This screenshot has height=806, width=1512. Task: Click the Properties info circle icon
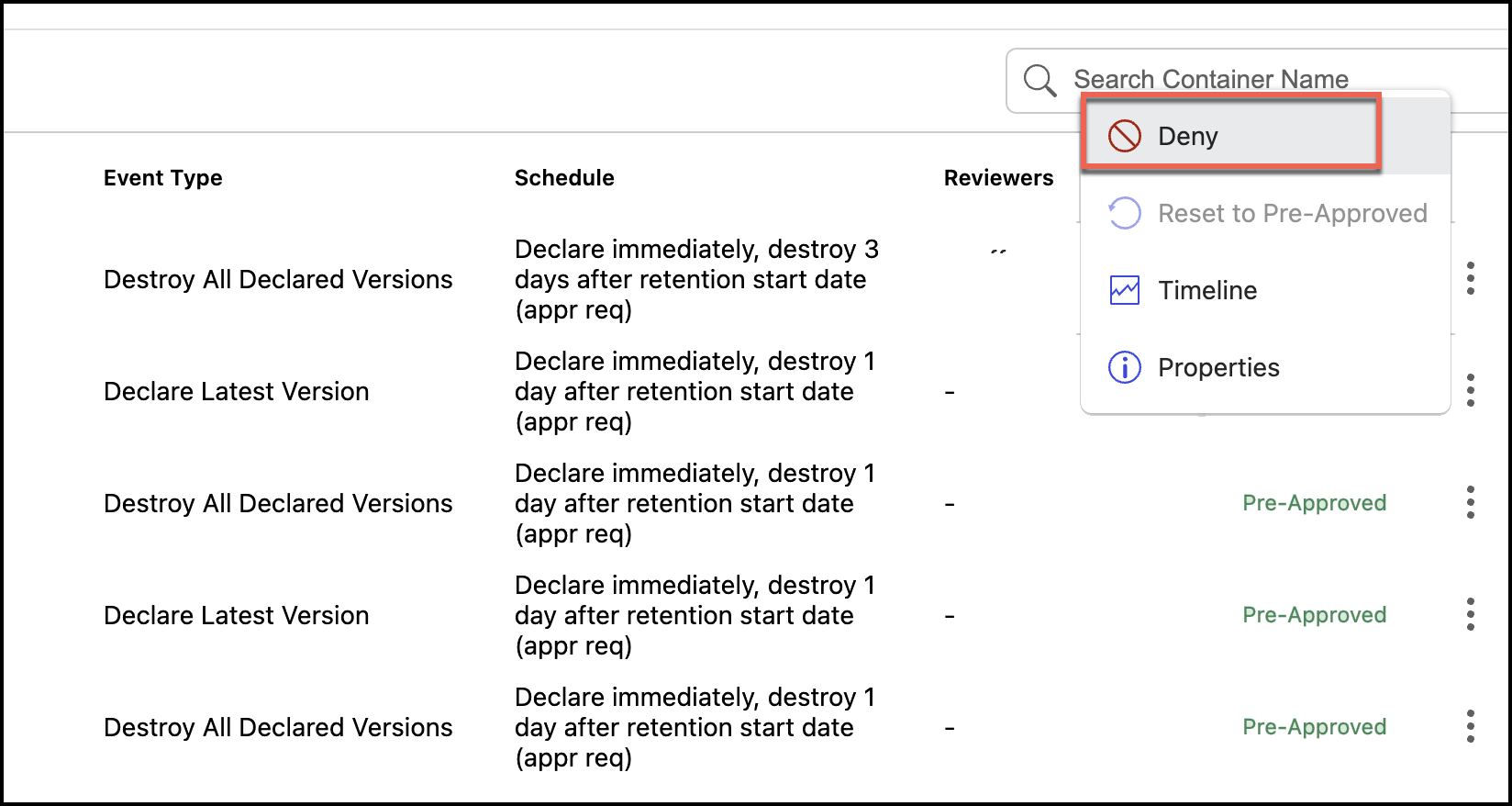coord(1124,367)
